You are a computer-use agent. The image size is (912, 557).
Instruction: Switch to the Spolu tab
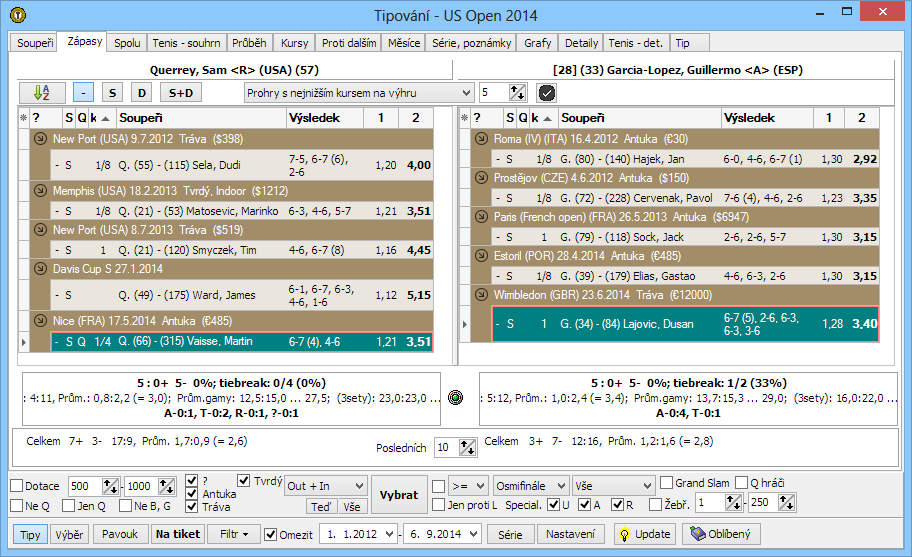(127, 43)
